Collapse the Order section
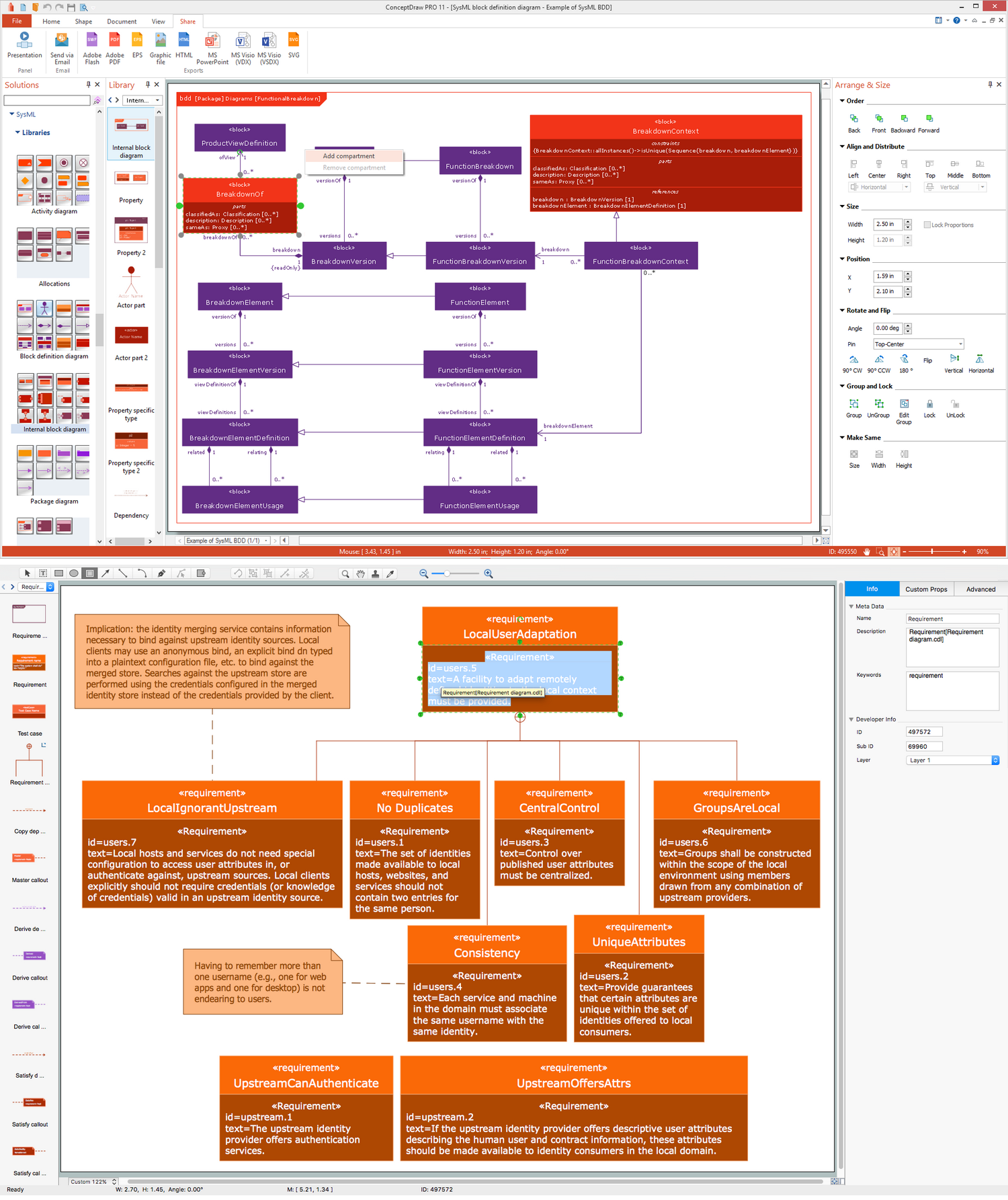The width and height of the screenshot is (1008, 1200). (843, 101)
